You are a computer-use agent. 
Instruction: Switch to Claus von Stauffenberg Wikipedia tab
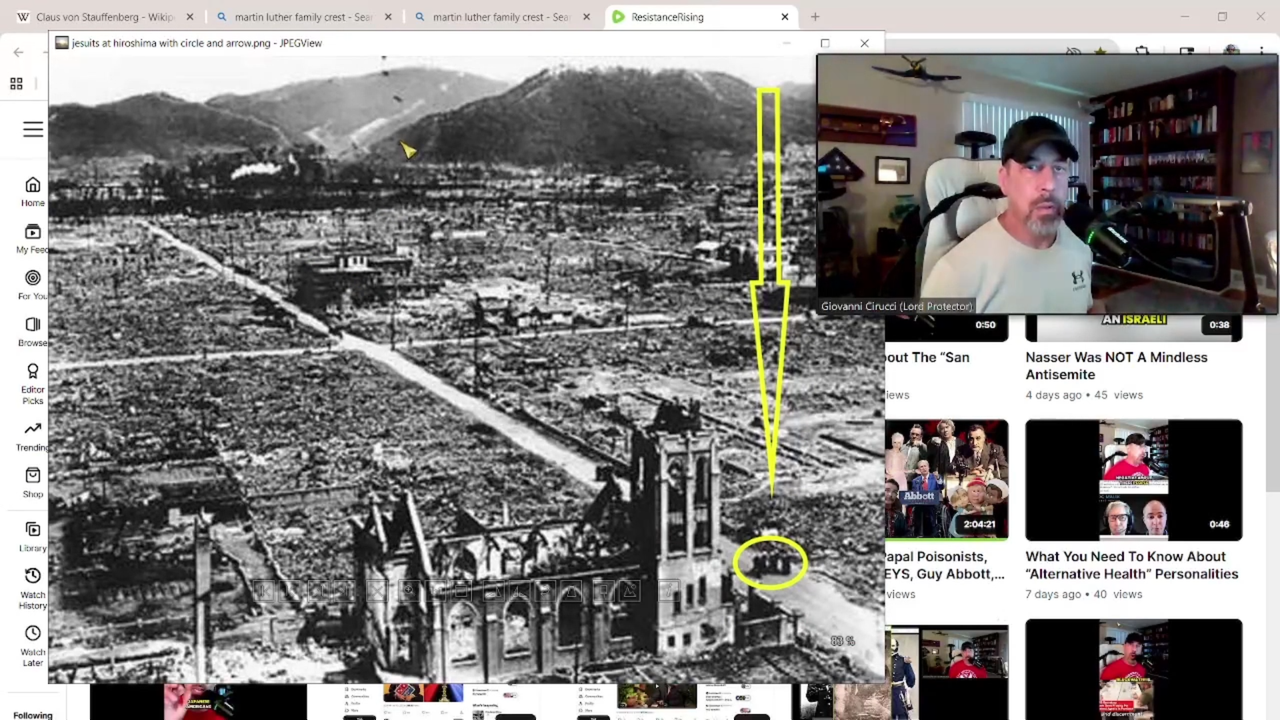(x=100, y=17)
